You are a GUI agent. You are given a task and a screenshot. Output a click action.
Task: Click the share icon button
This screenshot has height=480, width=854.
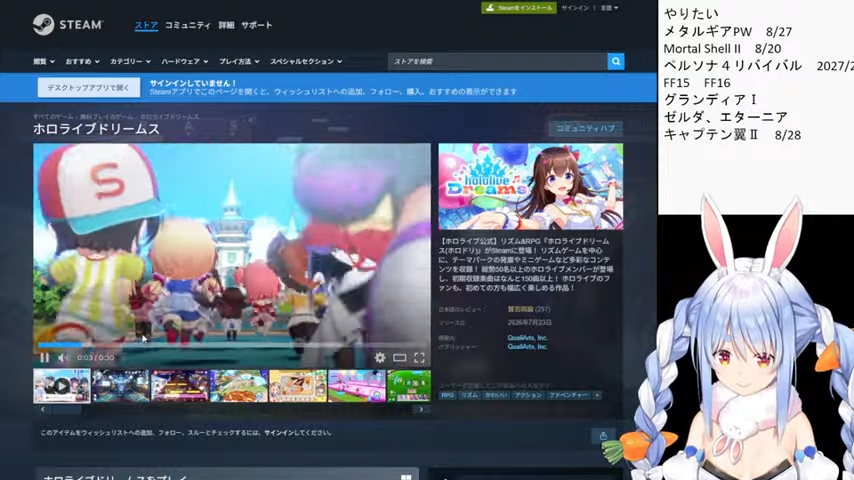603,435
